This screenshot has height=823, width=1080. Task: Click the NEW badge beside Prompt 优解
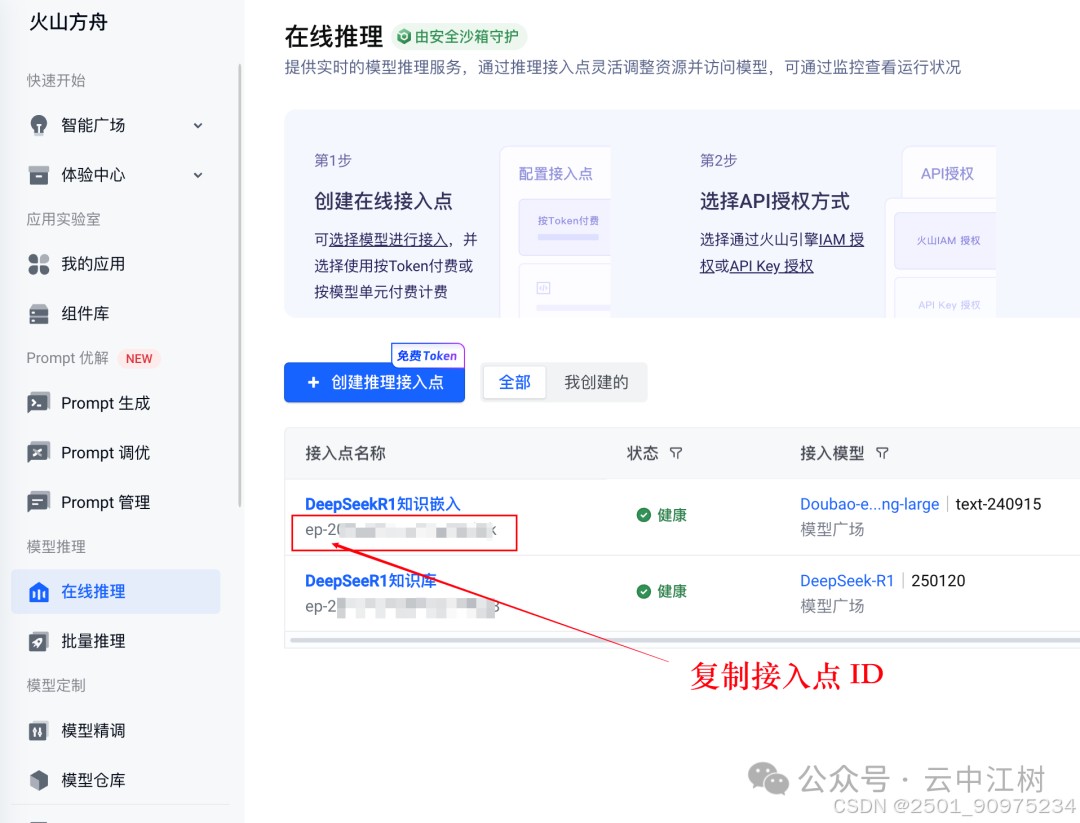tap(139, 359)
